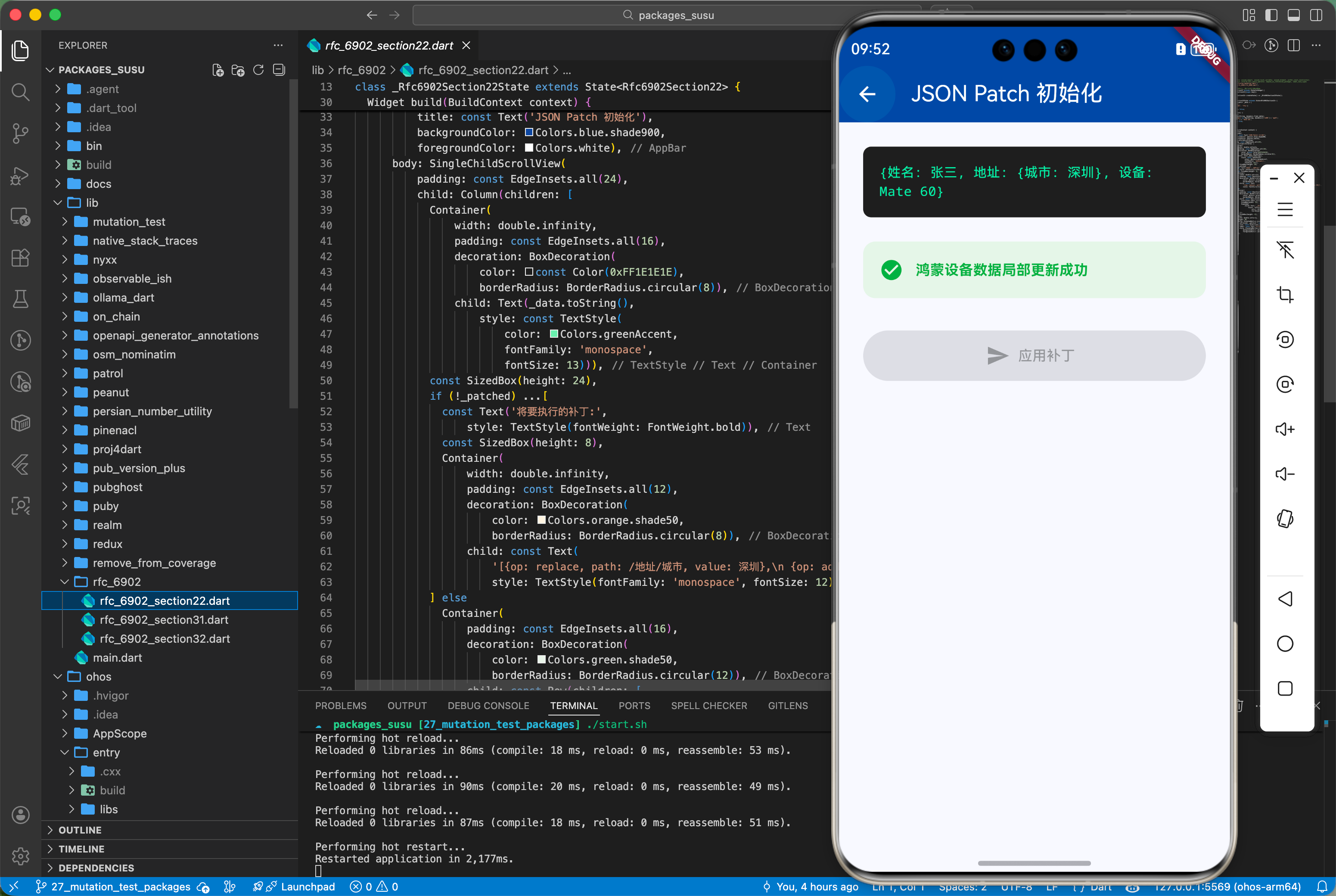Toggle the bottom panel visibility
Image resolution: width=1336 pixels, height=896 pixels.
click(1293, 15)
